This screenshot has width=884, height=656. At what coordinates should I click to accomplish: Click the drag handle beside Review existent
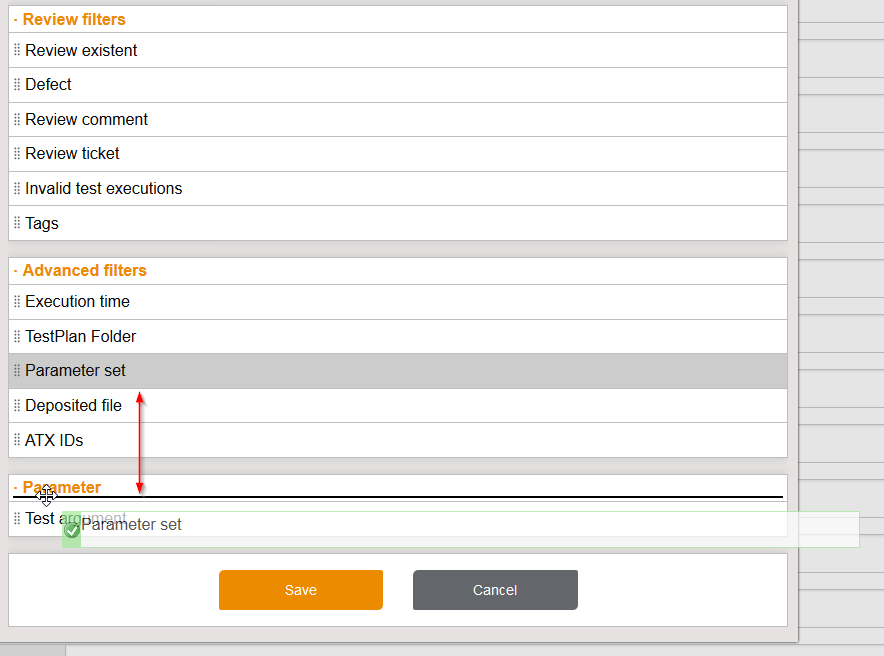pyautogui.click(x=16, y=50)
